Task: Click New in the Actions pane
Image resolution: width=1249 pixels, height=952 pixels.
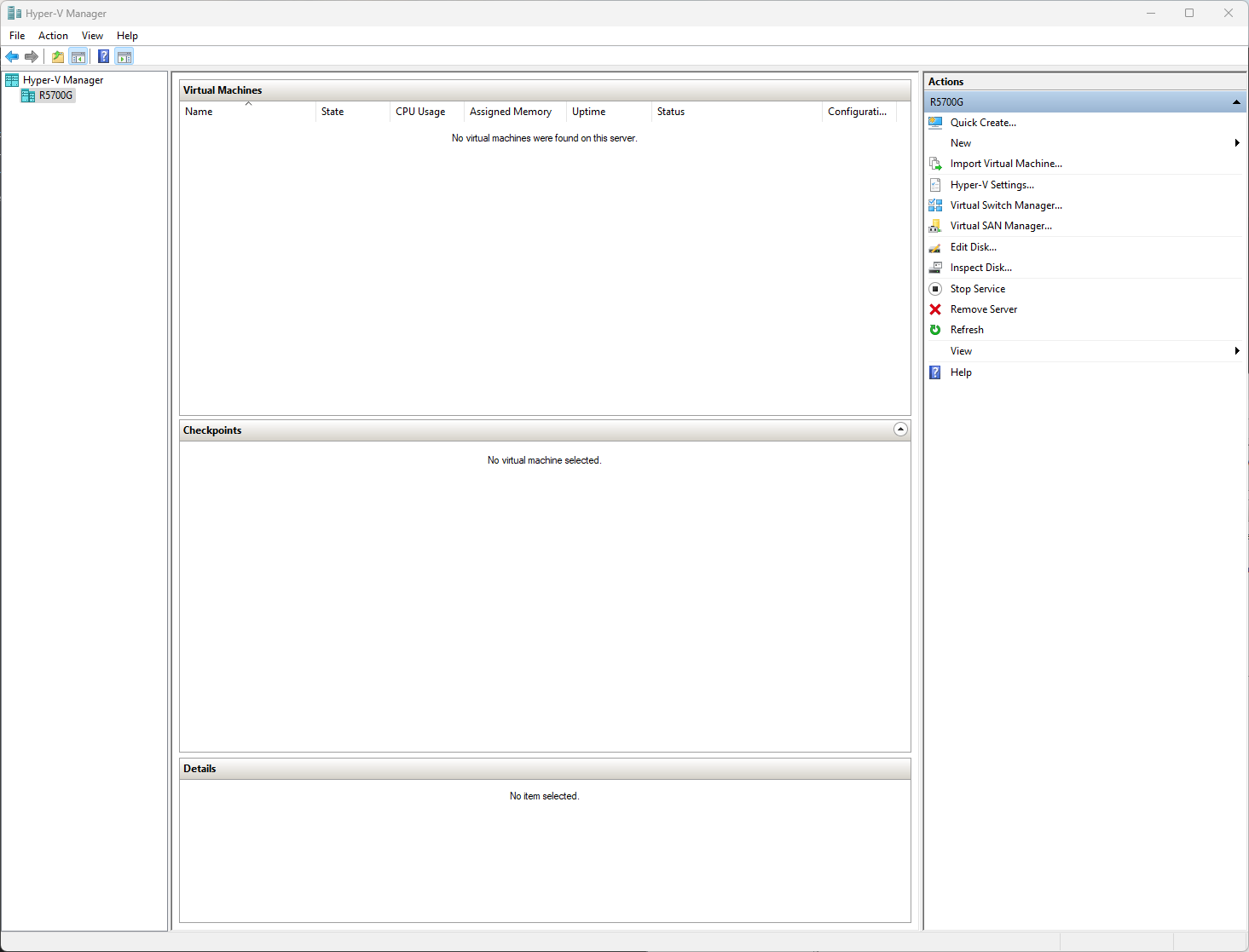Action: point(961,143)
